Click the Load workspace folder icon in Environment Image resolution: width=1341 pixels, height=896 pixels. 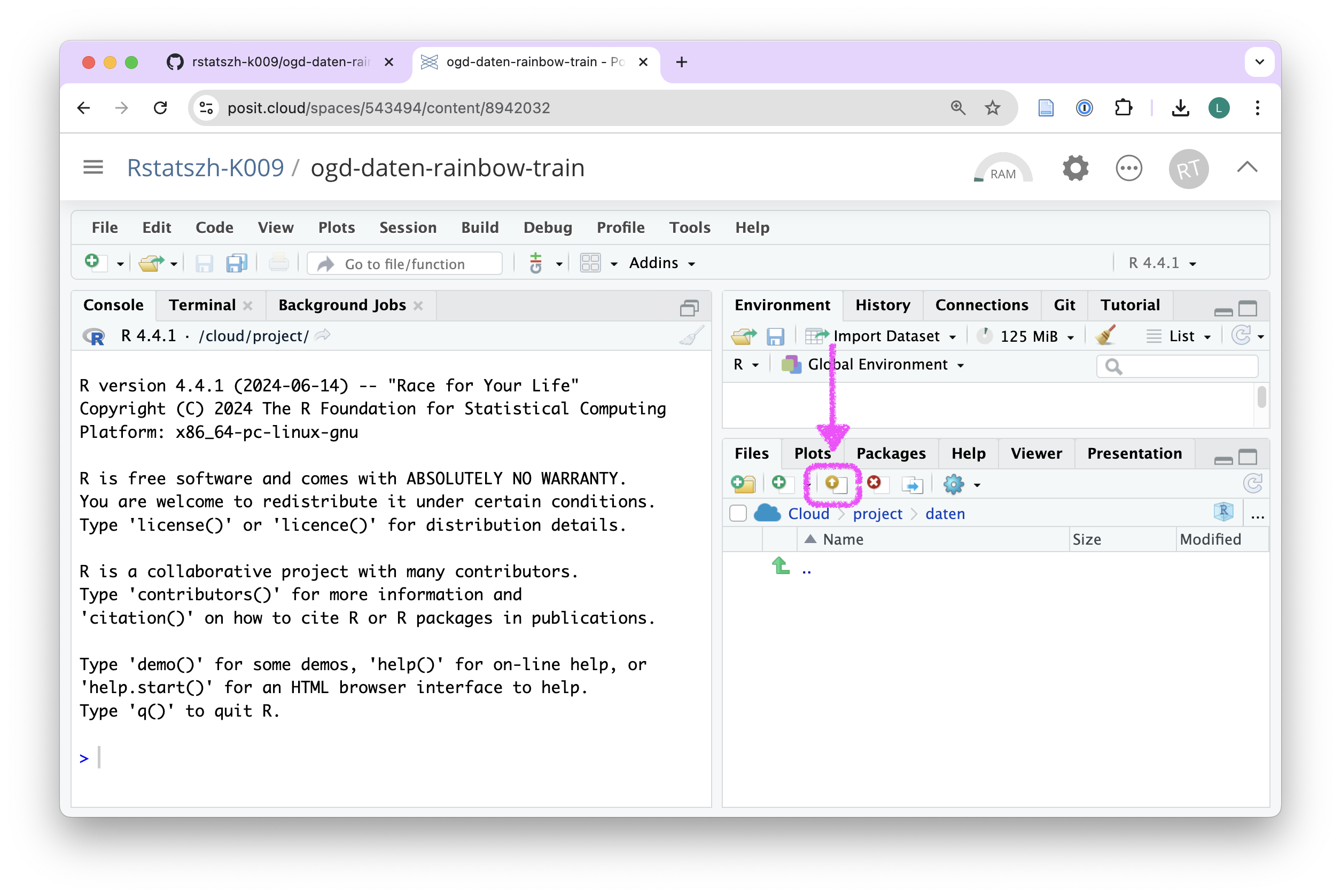coord(744,336)
